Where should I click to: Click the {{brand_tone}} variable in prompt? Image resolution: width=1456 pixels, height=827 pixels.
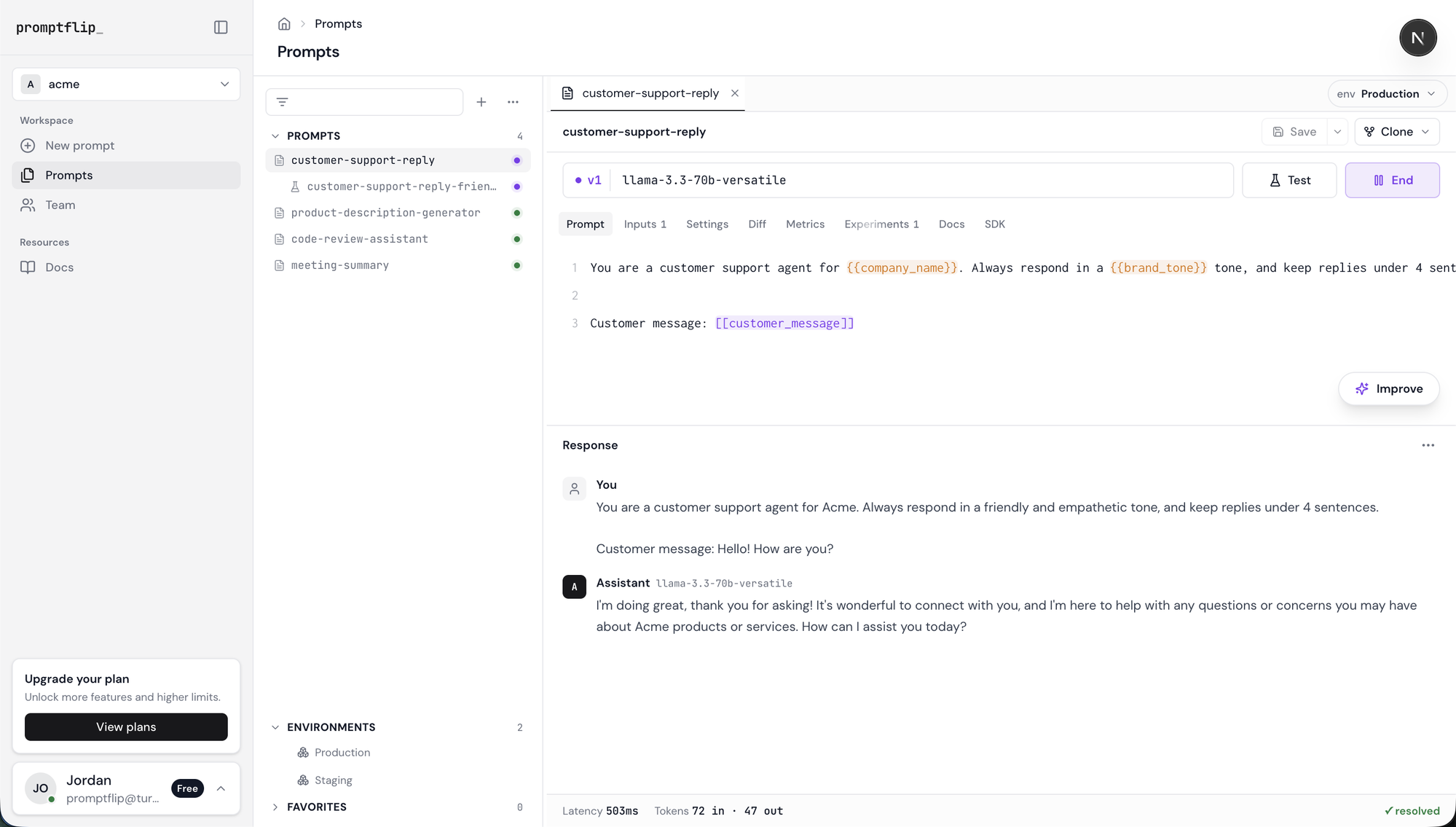1158,268
